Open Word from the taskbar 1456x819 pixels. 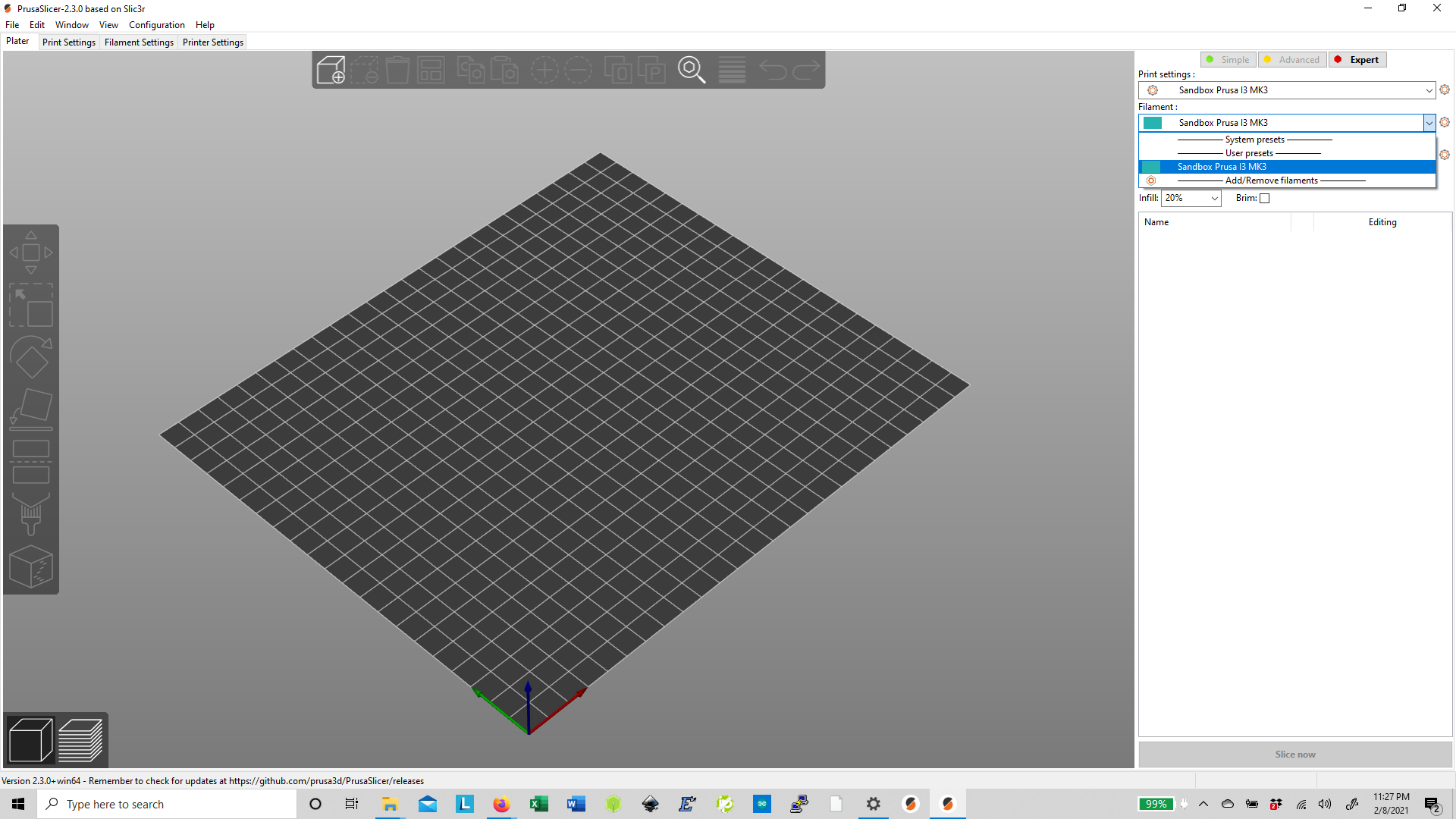click(576, 804)
